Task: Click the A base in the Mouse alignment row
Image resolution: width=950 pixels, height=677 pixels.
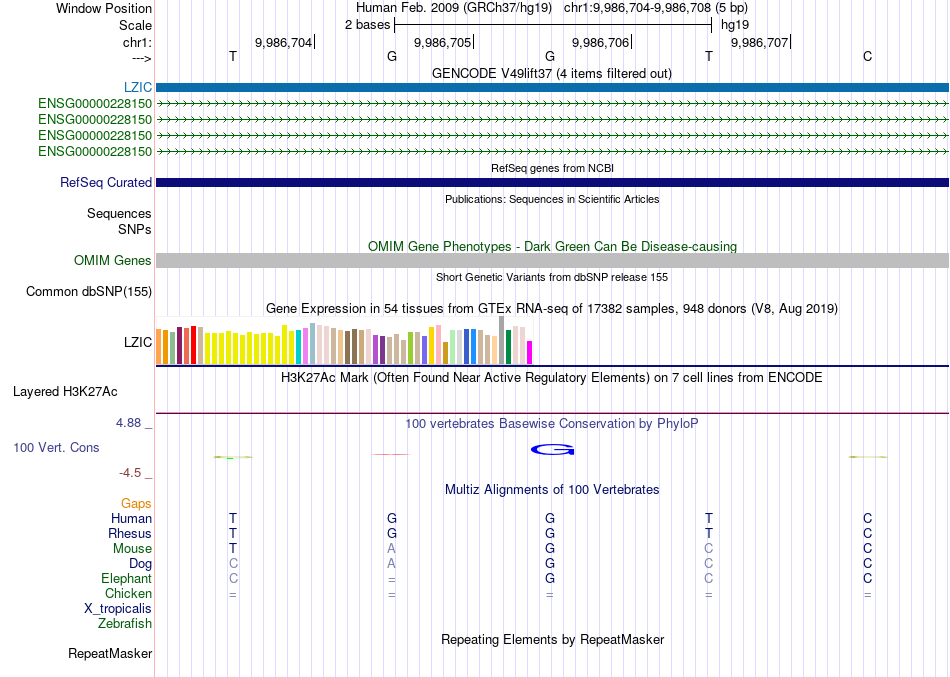Action: click(x=391, y=549)
